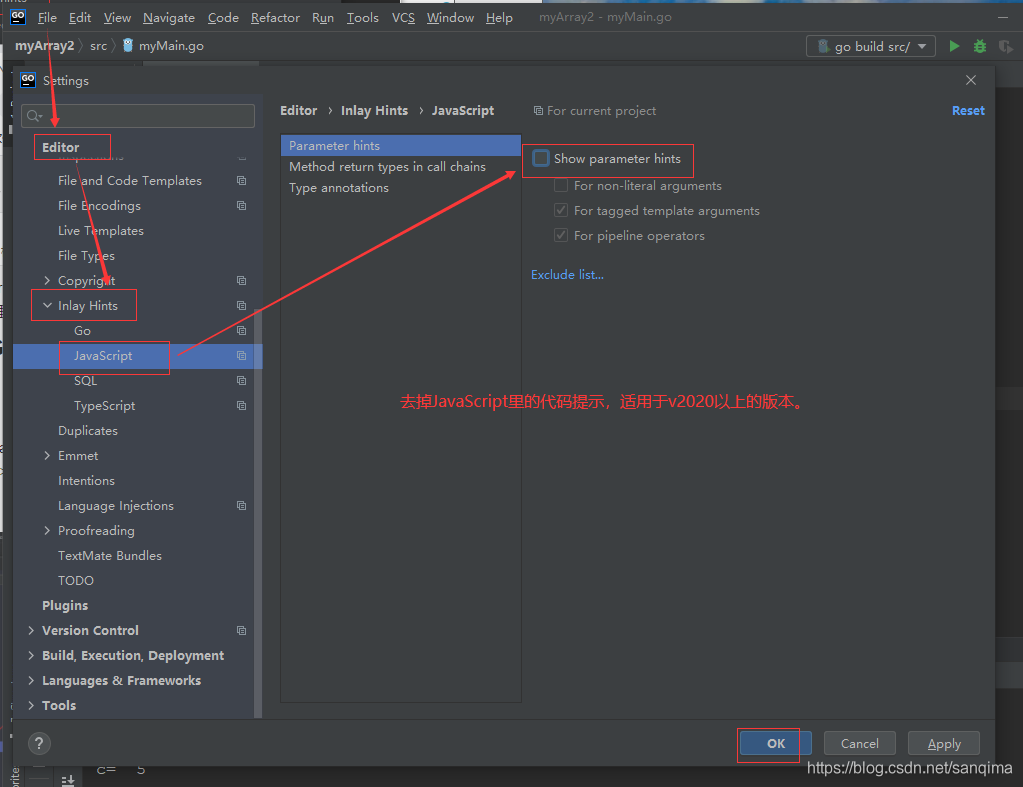Image resolution: width=1023 pixels, height=787 pixels.
Task: Click project-level icon next to JavaScript item
Action: pyautogui.click(x=241, y=356)
